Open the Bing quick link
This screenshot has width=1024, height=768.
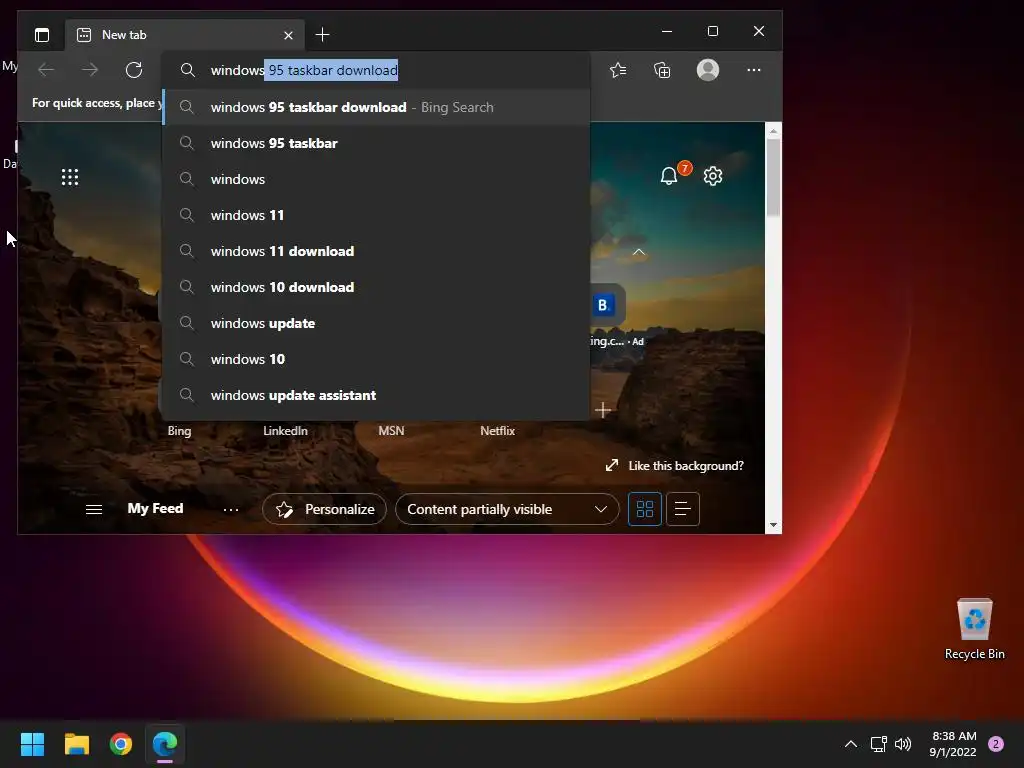click(179, 431)
